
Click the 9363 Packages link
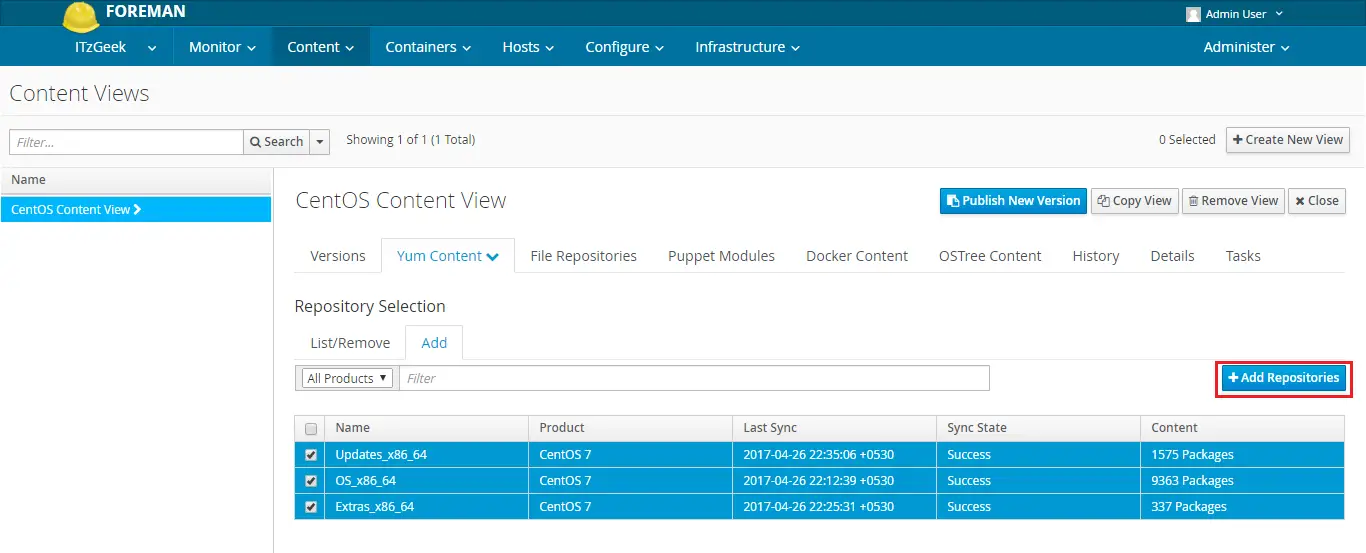(1192, 481)
